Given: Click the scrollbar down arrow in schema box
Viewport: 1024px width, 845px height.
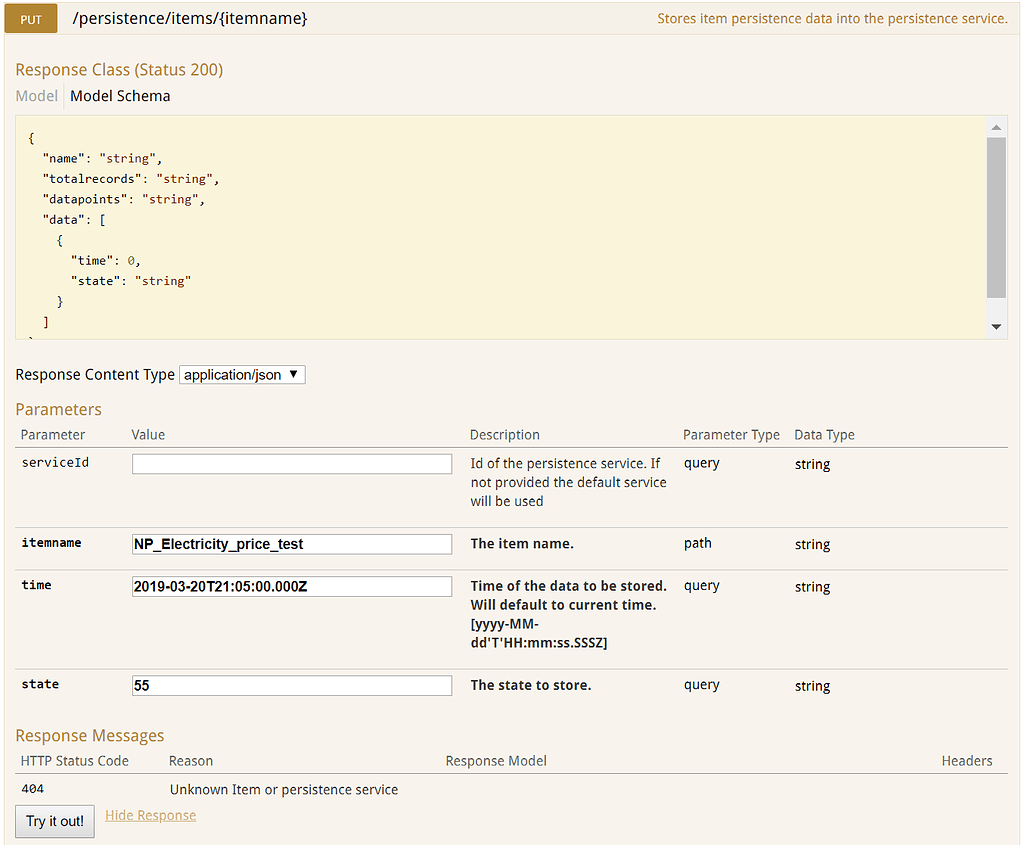Looking at the screenshot, I should click(x=997, y=325).
